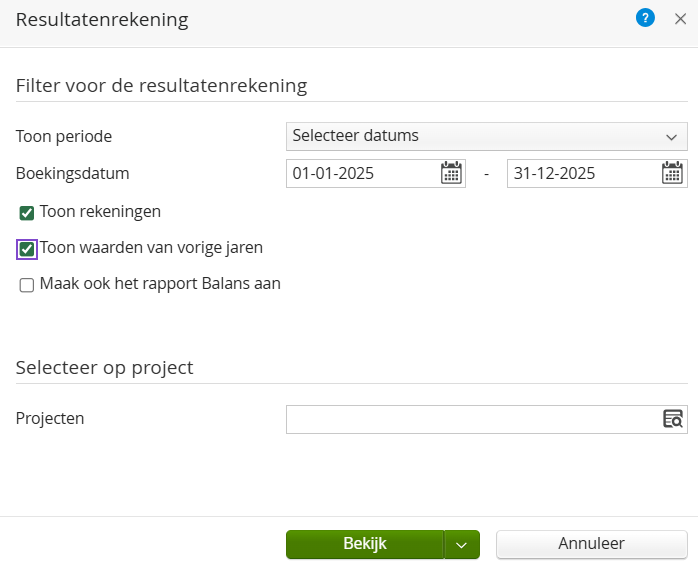
Task: Click the 'Toon rekeningen' label text
Action: (x=100, y=211)
